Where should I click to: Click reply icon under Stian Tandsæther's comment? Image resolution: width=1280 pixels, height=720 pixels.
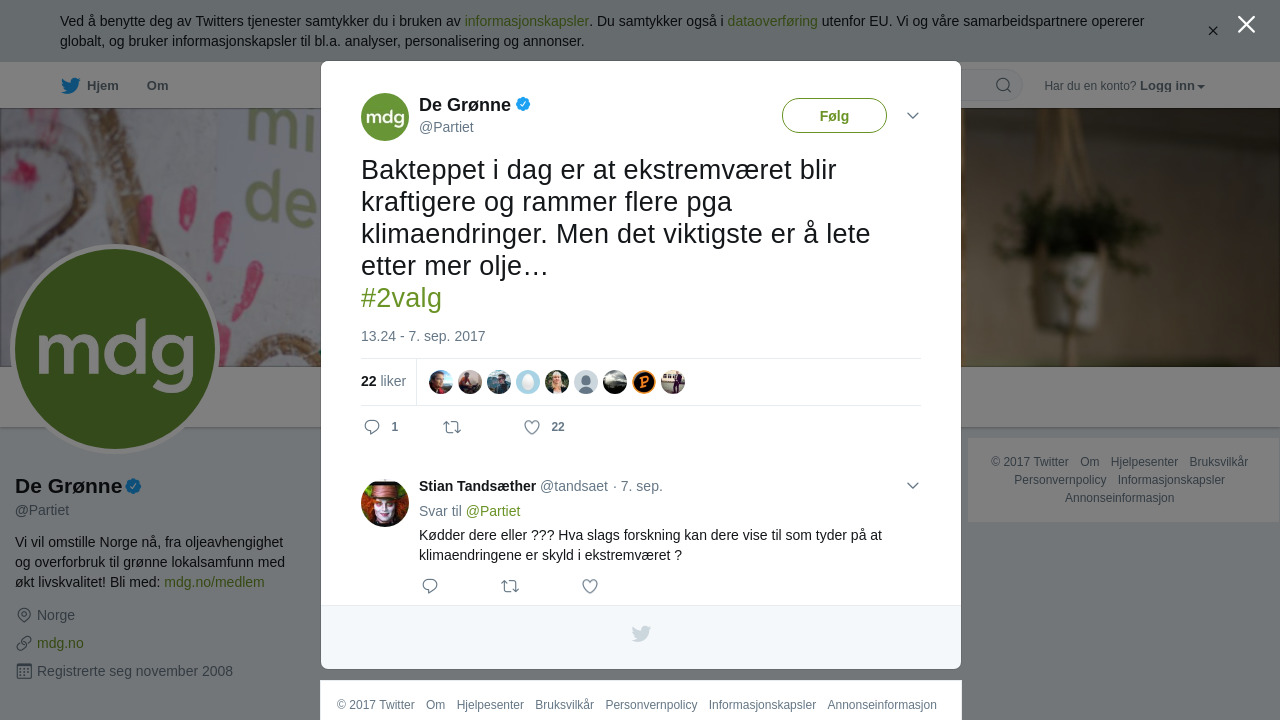430,586
